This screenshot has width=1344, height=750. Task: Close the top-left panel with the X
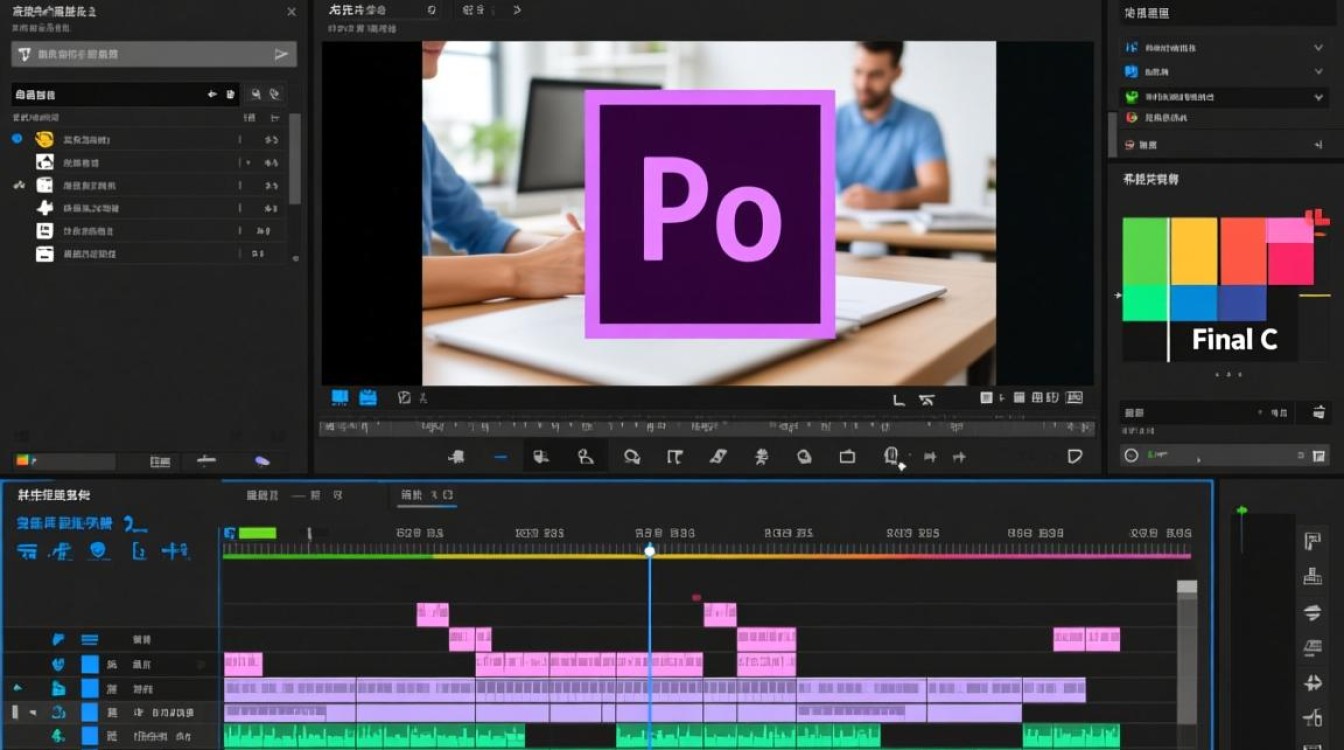coord(291,12)
